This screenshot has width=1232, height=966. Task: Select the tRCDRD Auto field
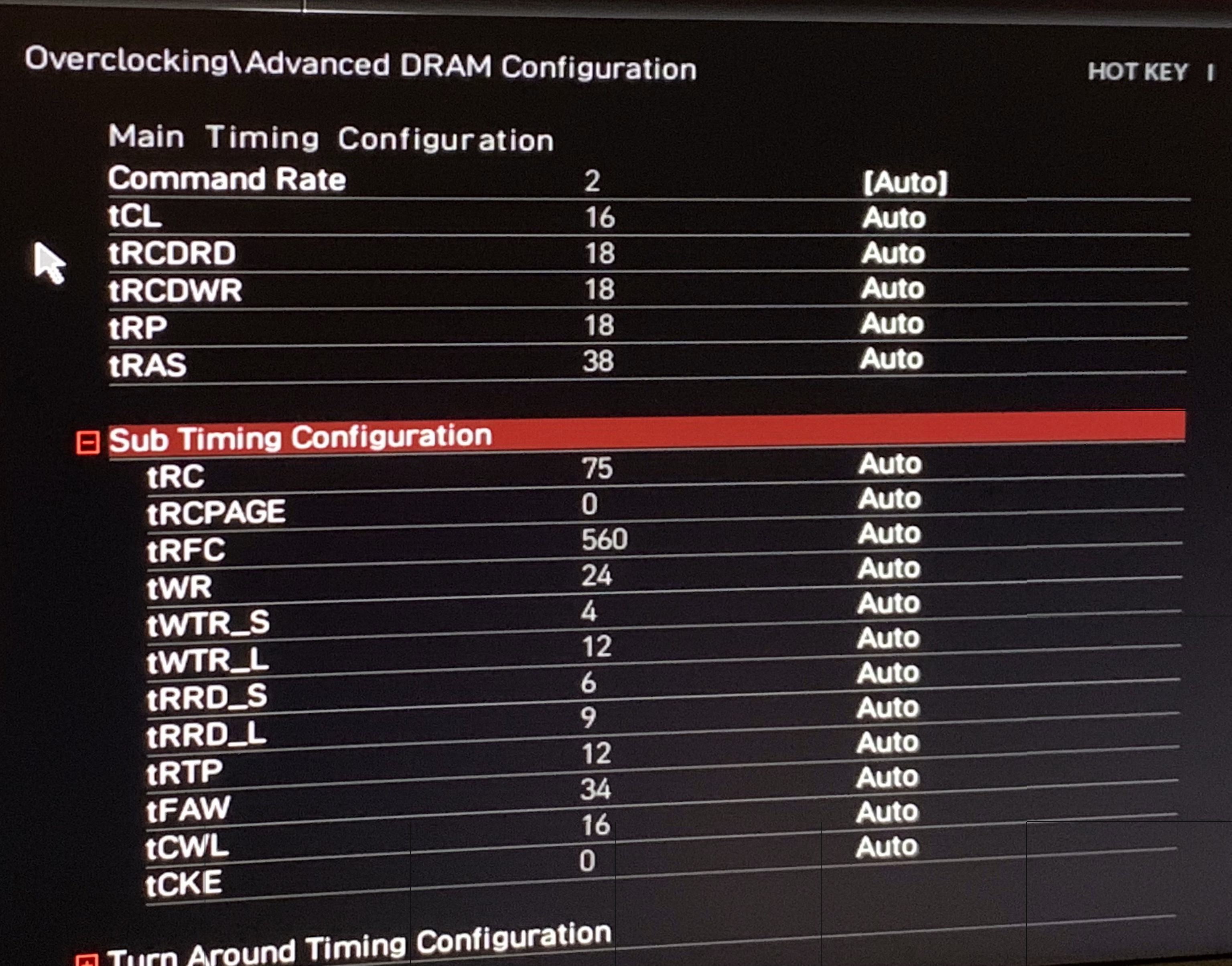pos(893,253)
